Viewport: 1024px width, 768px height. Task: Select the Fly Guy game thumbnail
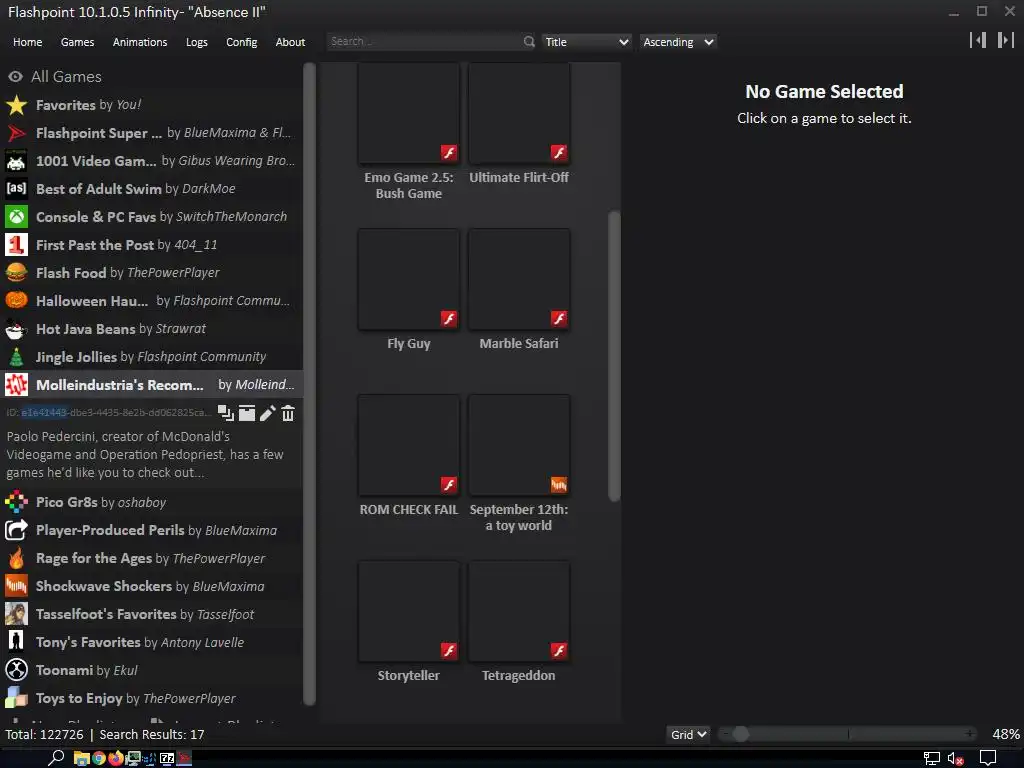coord(409,280)
